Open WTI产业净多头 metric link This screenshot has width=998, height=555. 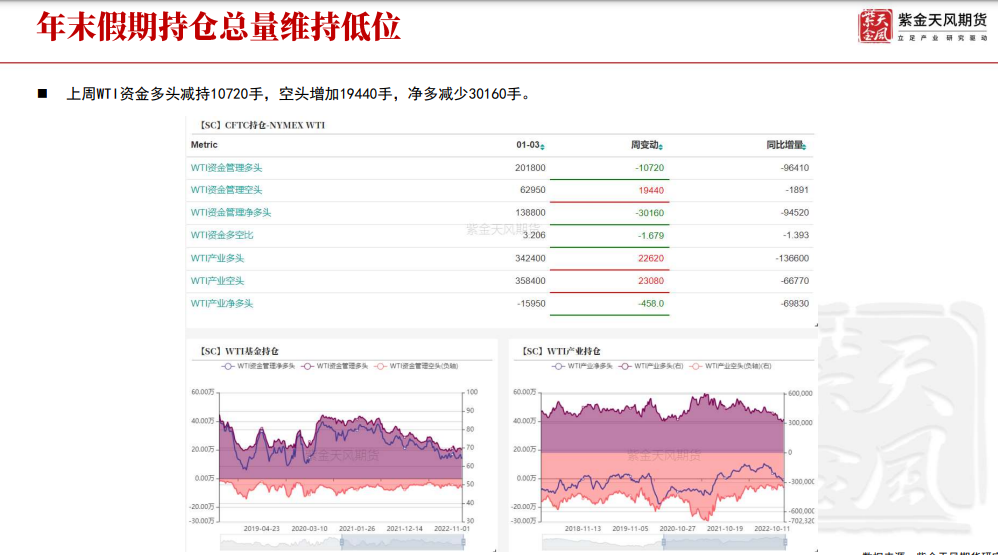pyautogui.click(x=222, y=303)
